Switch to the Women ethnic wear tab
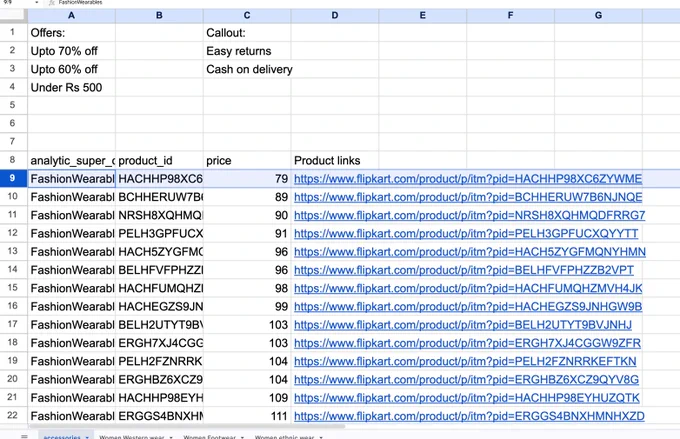The width and height of the screenshot is (680, 439). (284, 437)
